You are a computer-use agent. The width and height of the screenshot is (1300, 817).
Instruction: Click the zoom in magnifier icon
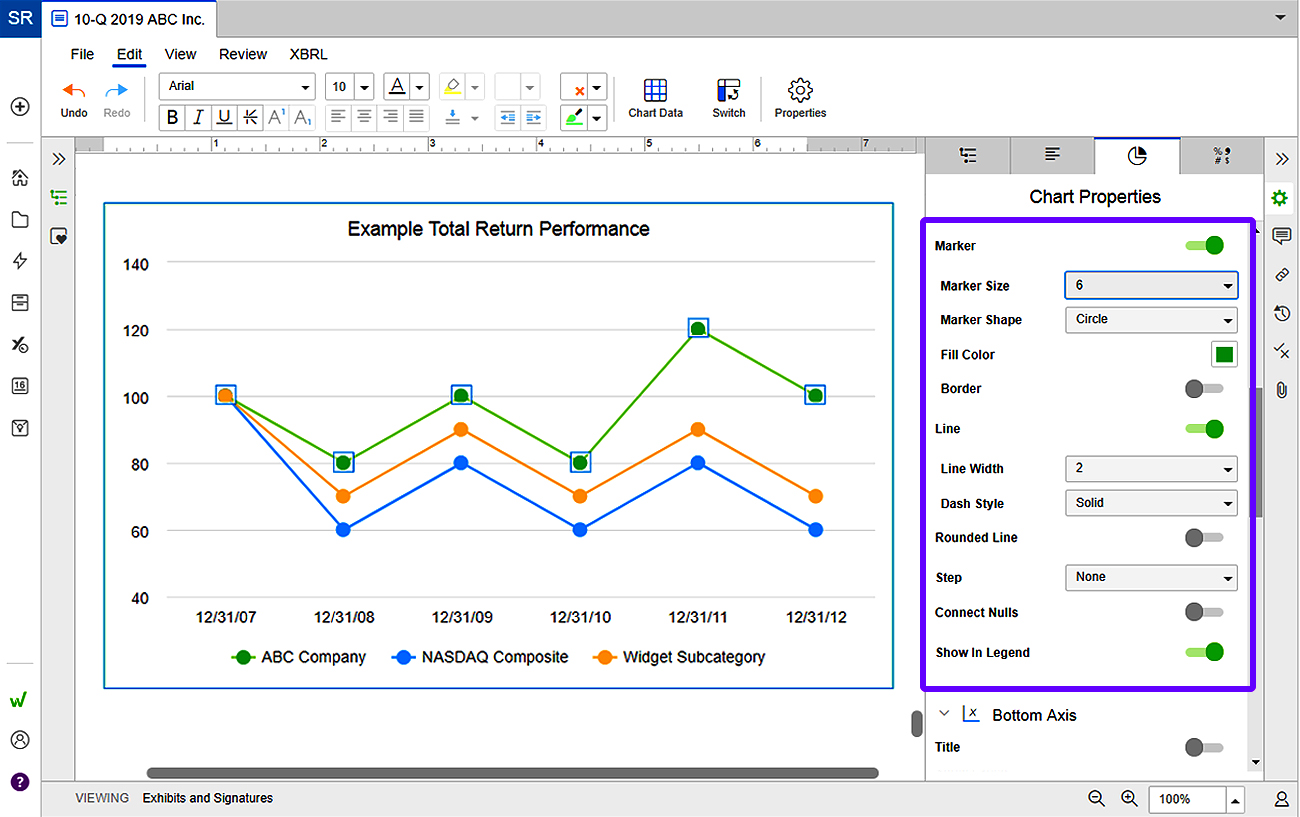(1129, 798)
